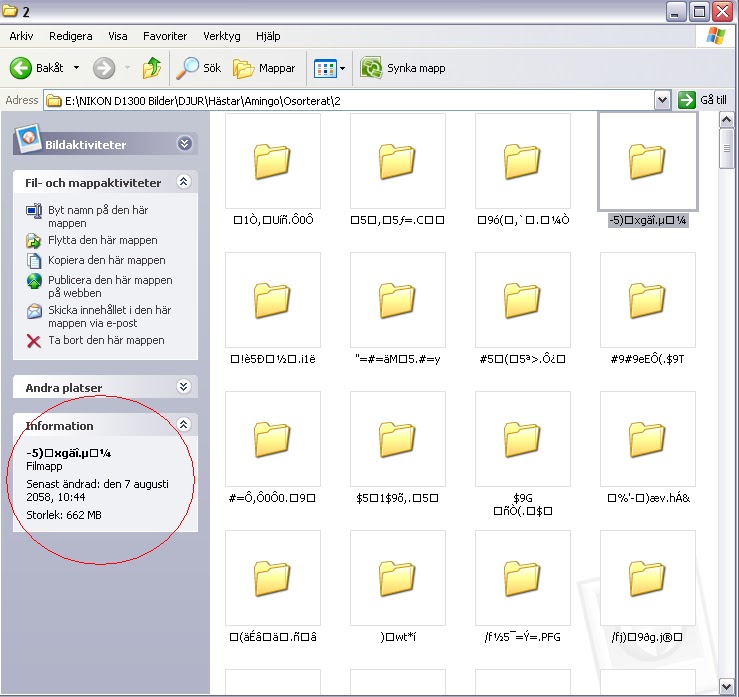Click Ta bort den här mappen
This screenshot has height=697, width=739.
tap(106, 340)
